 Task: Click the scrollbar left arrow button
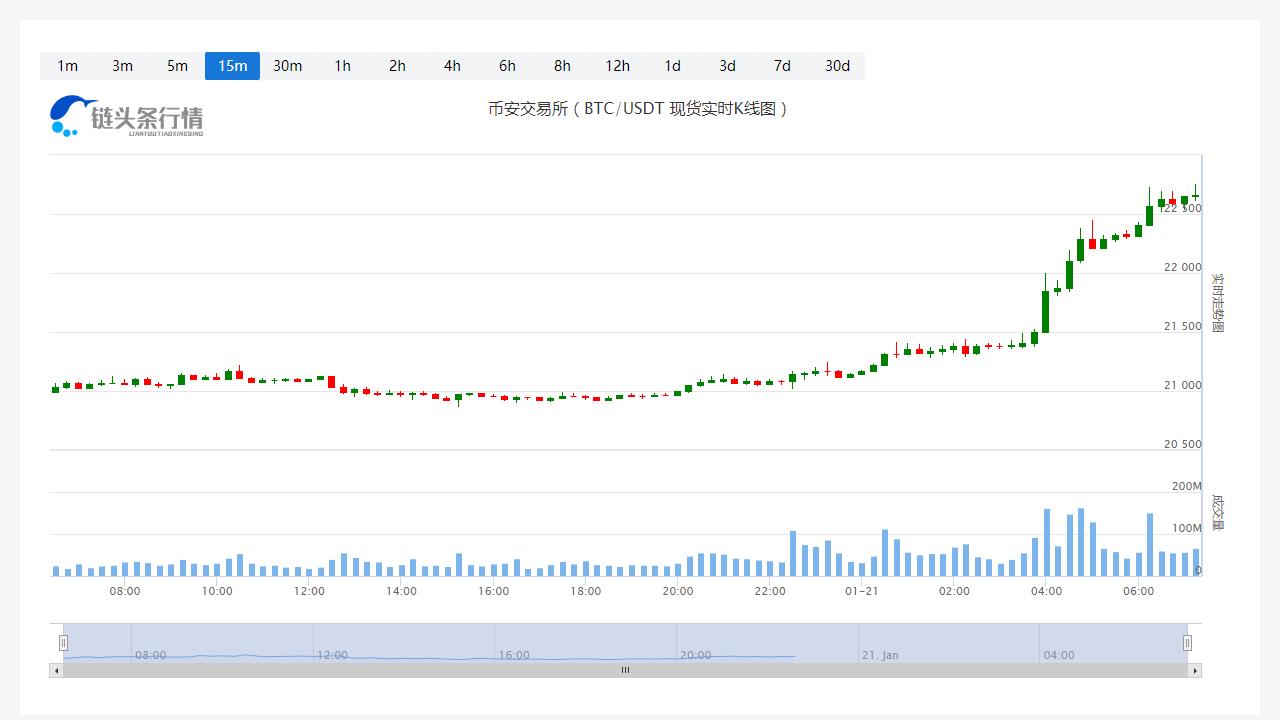(x=56, y=670)
